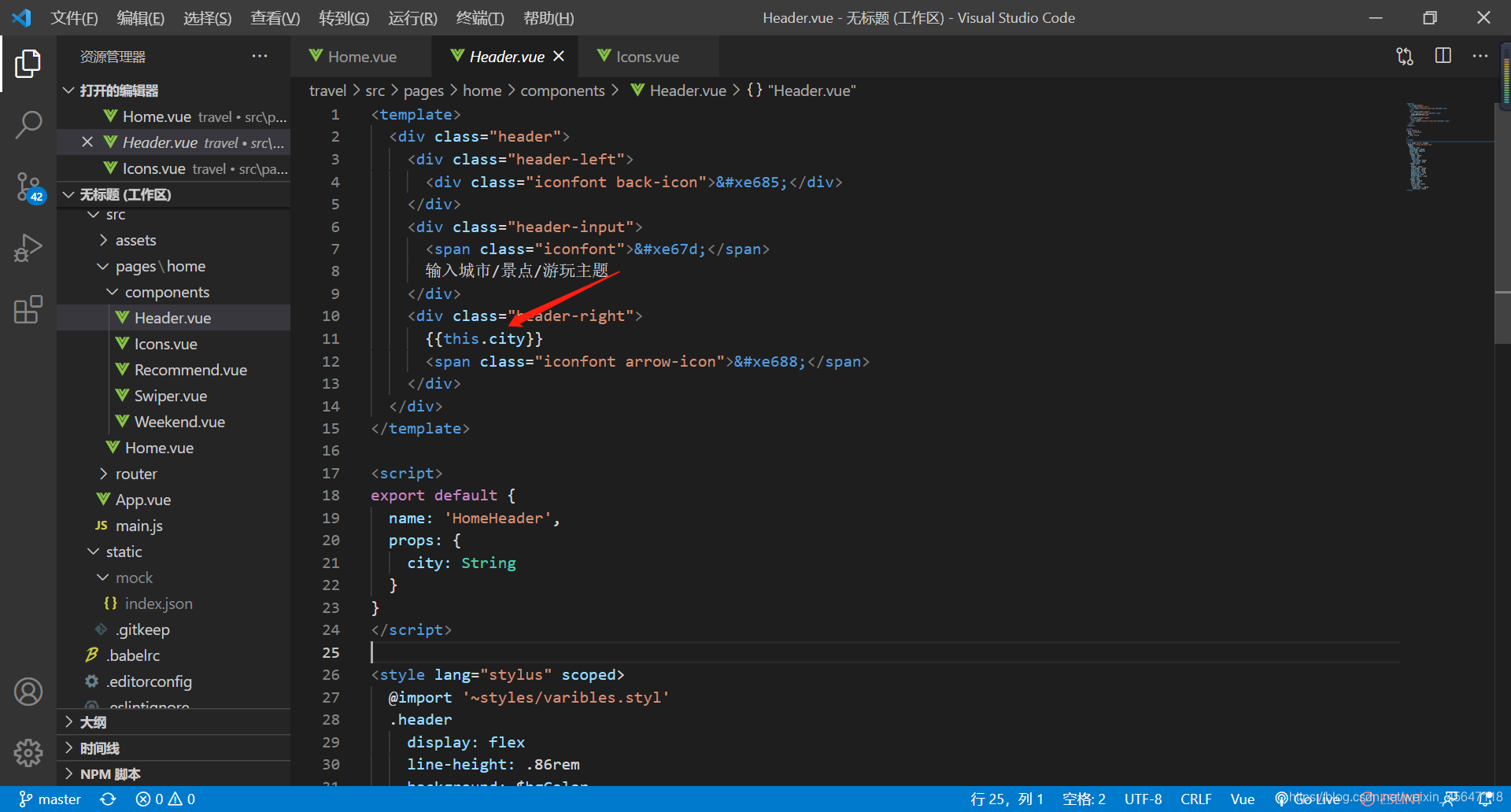Collapse the pages\home folder

pos(160,266)
